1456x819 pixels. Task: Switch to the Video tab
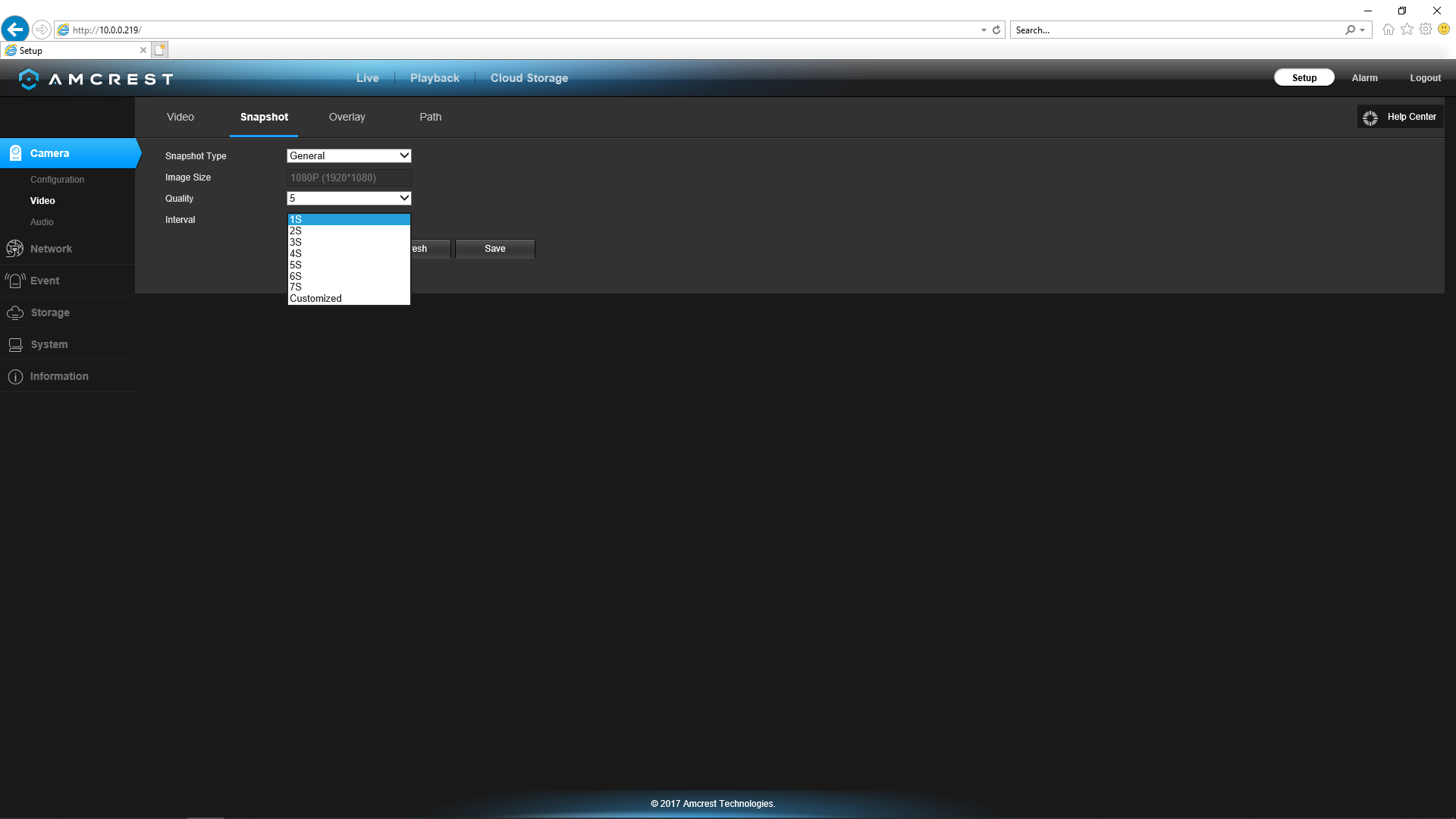coord(180,117)
